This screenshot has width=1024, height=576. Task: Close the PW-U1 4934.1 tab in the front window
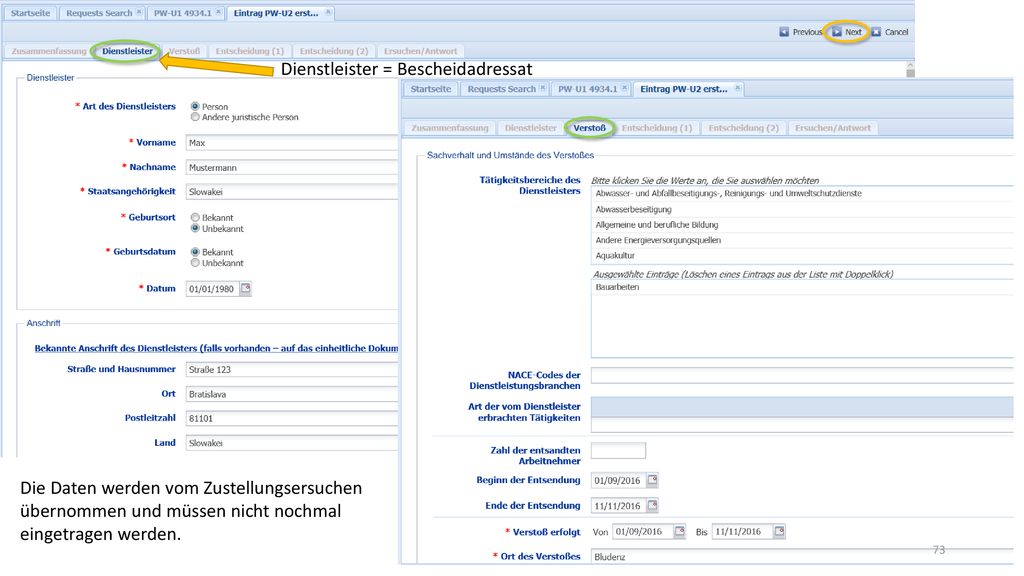pyautogui.click(x=624, y=88)
